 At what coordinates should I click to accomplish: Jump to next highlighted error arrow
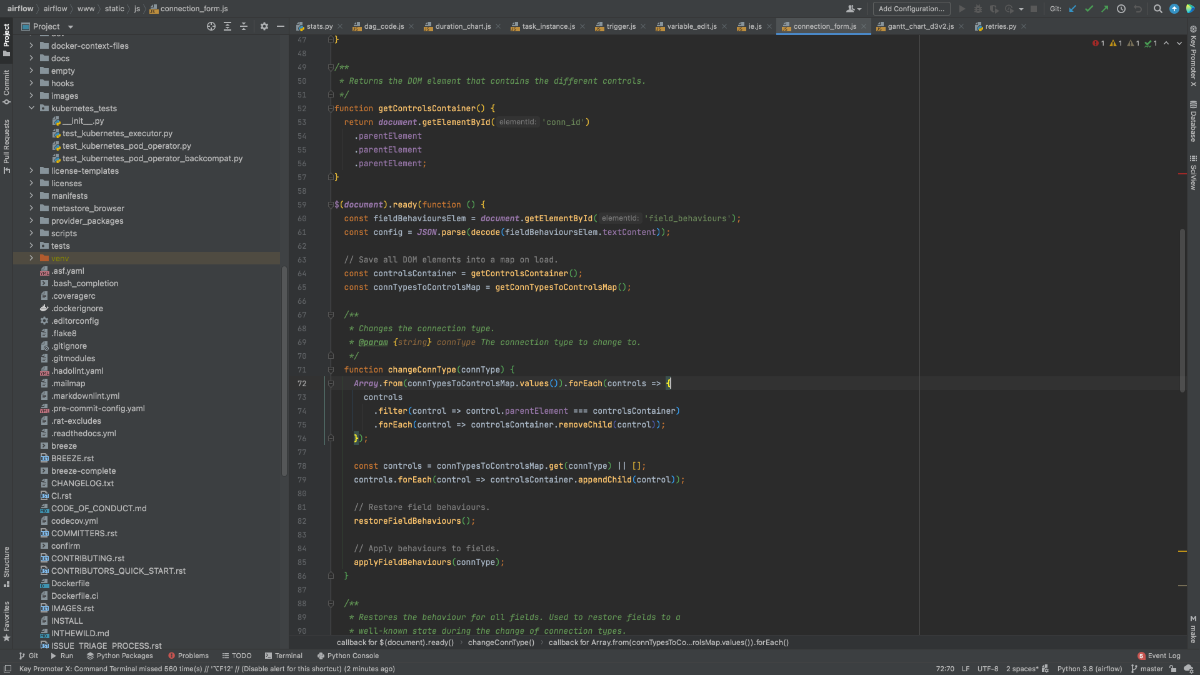tap(1179, 43)
